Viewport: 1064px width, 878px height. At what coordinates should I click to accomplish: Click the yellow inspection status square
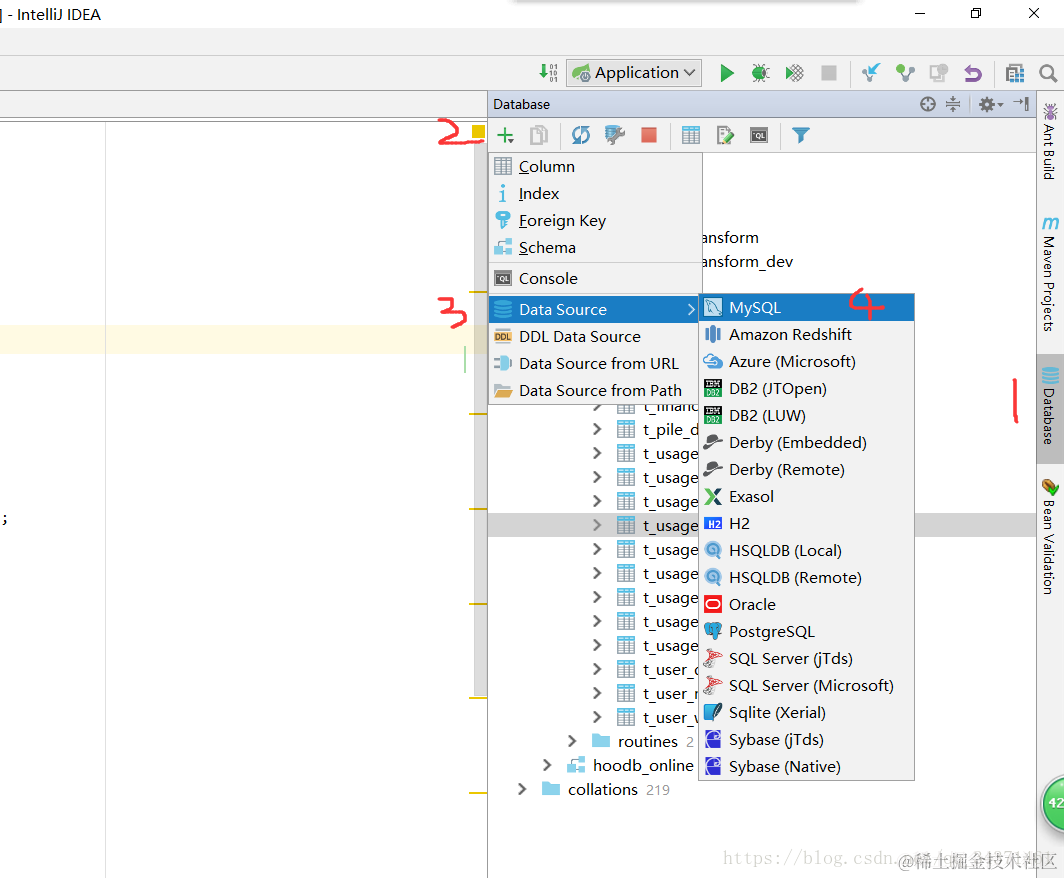click(478, 132)
